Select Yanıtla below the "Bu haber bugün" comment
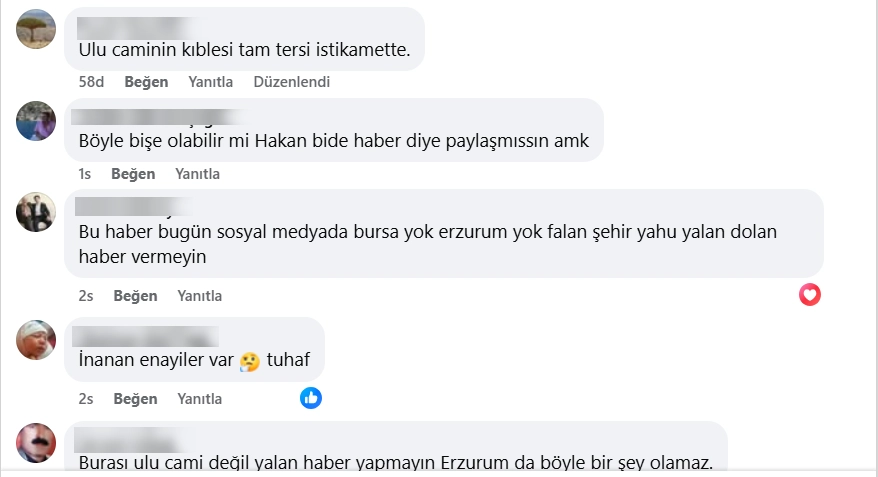878x477 pixels. [x=199, y=296]
